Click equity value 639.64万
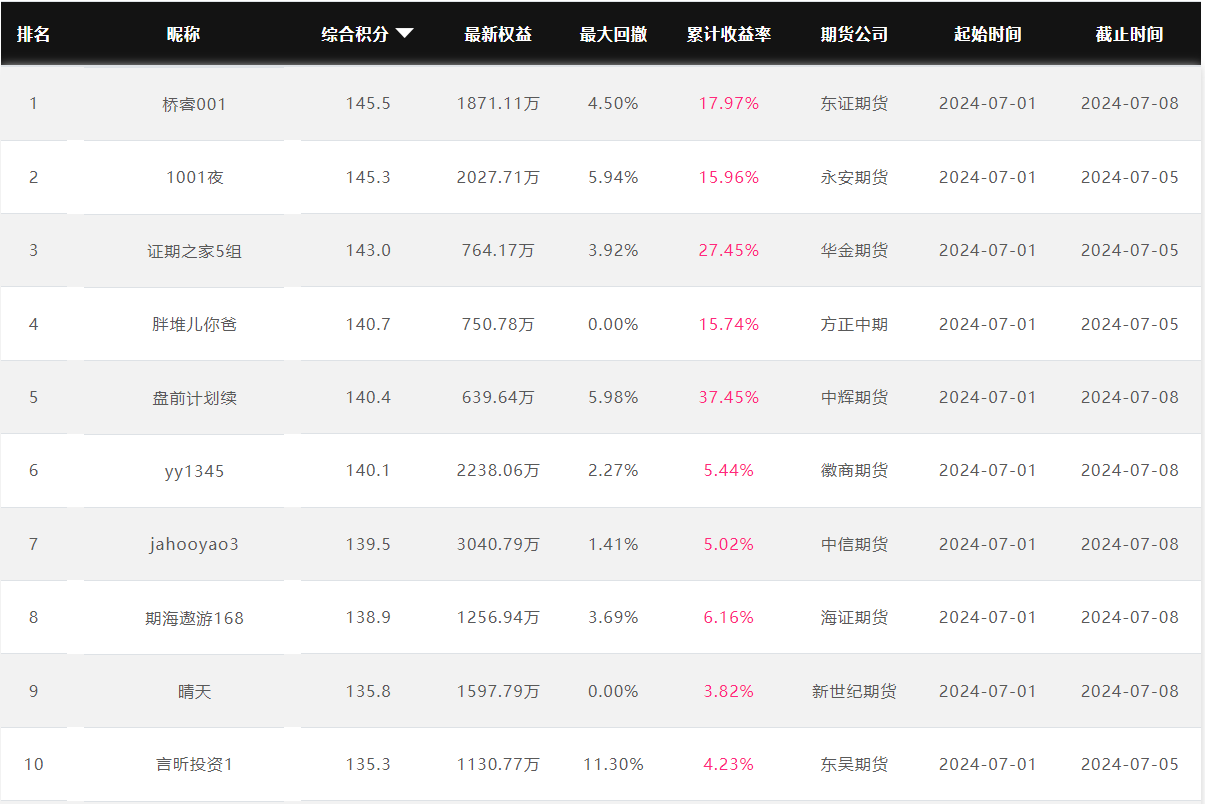 (498, 397)
